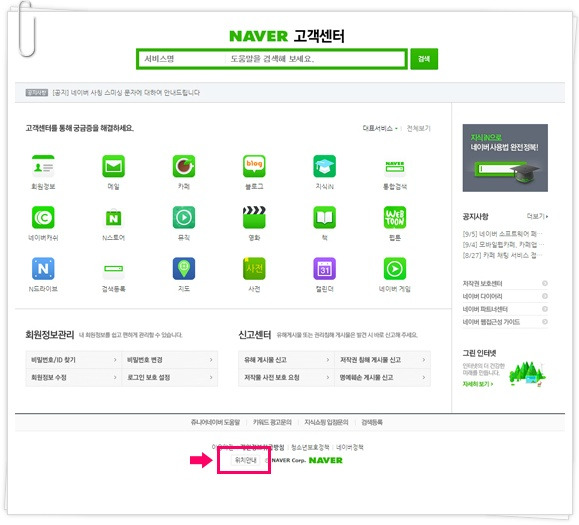The height and width of the screenshot is (525, 579).
Task: Expand the 대표서비스 dropdown
Action: tap(380, 128)
